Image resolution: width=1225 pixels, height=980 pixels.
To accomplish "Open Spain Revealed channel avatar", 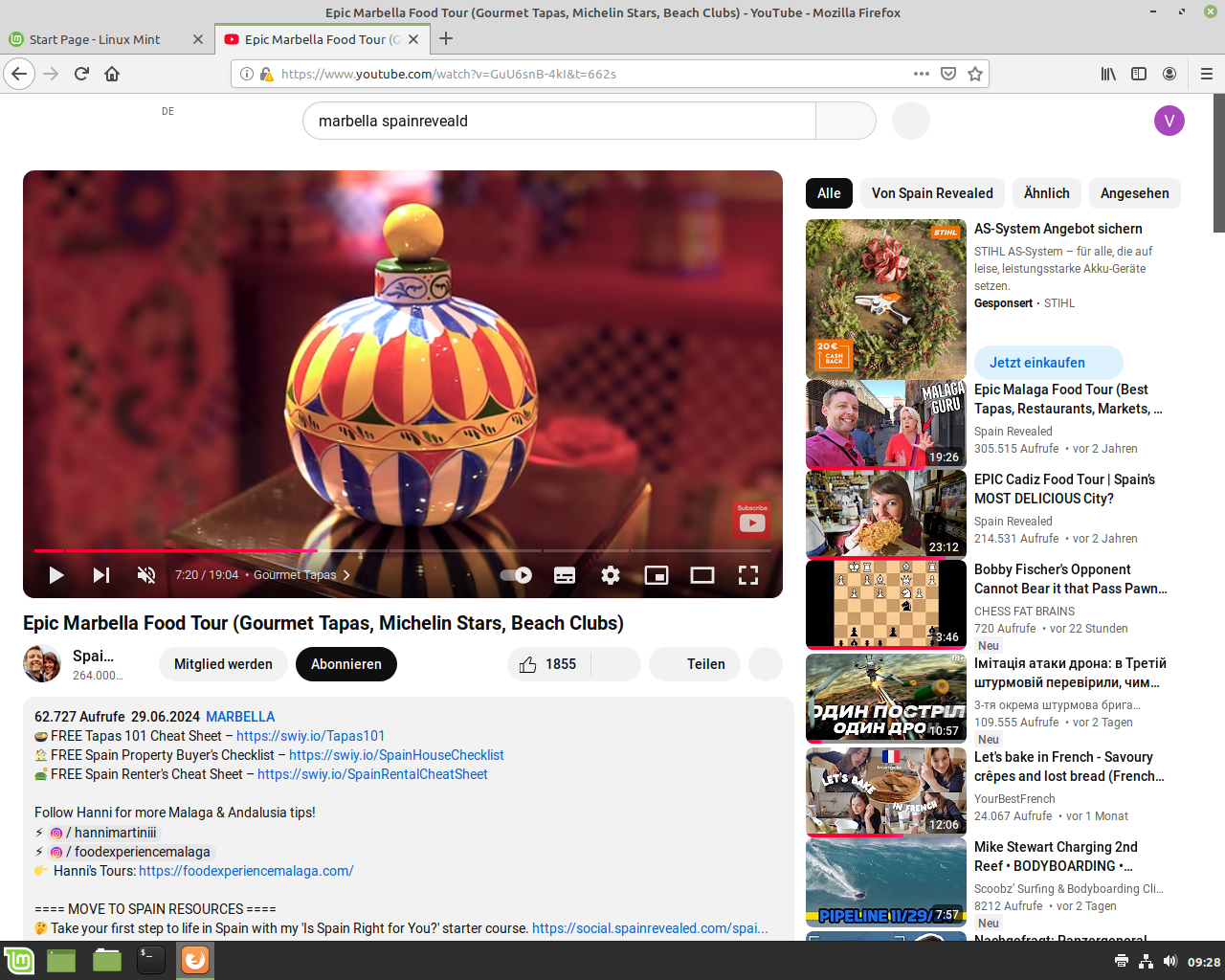I will pos(42,664).
